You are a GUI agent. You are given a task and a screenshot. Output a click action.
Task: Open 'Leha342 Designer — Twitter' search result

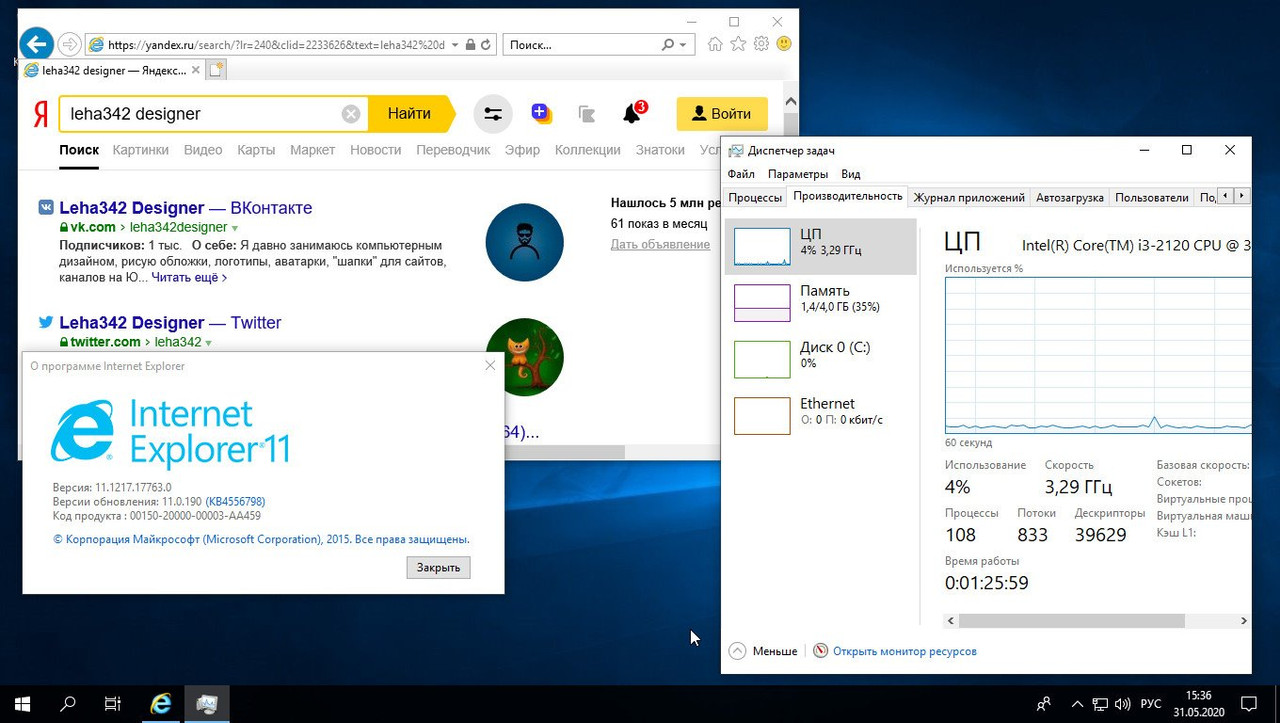coord(170,323)
